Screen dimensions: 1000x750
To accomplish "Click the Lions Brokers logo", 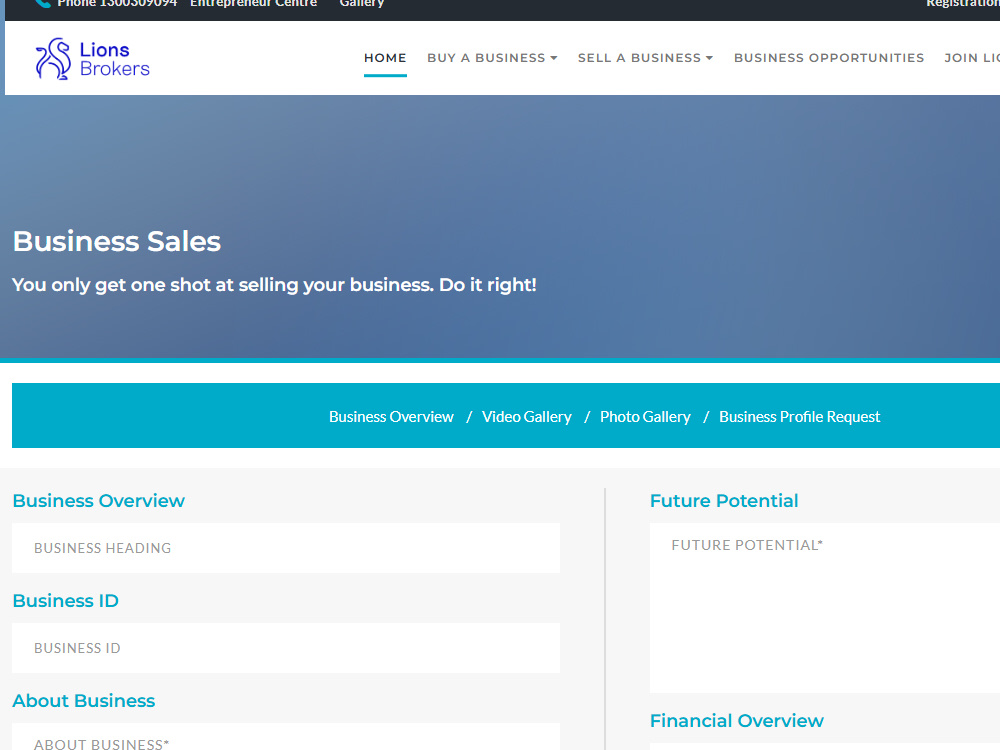I will click(92, 59).
